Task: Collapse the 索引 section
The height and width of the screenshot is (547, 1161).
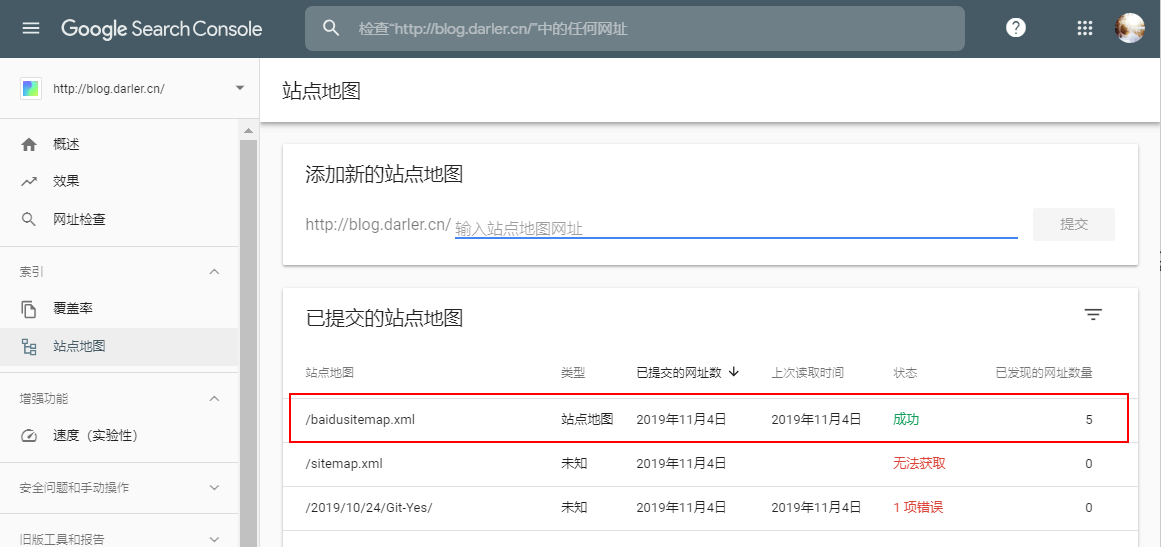Action: click(215, 272)
